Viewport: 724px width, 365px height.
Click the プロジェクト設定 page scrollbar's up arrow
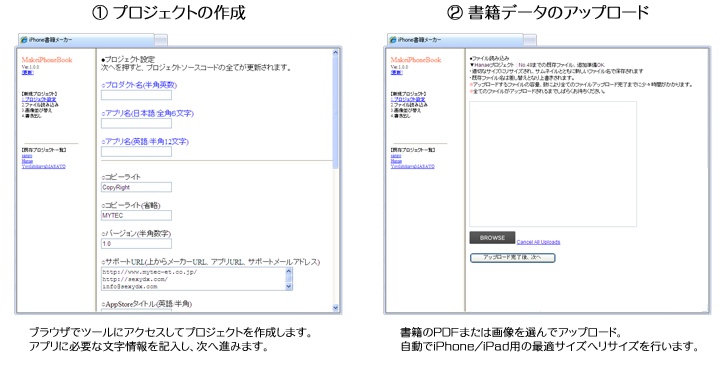336,52
